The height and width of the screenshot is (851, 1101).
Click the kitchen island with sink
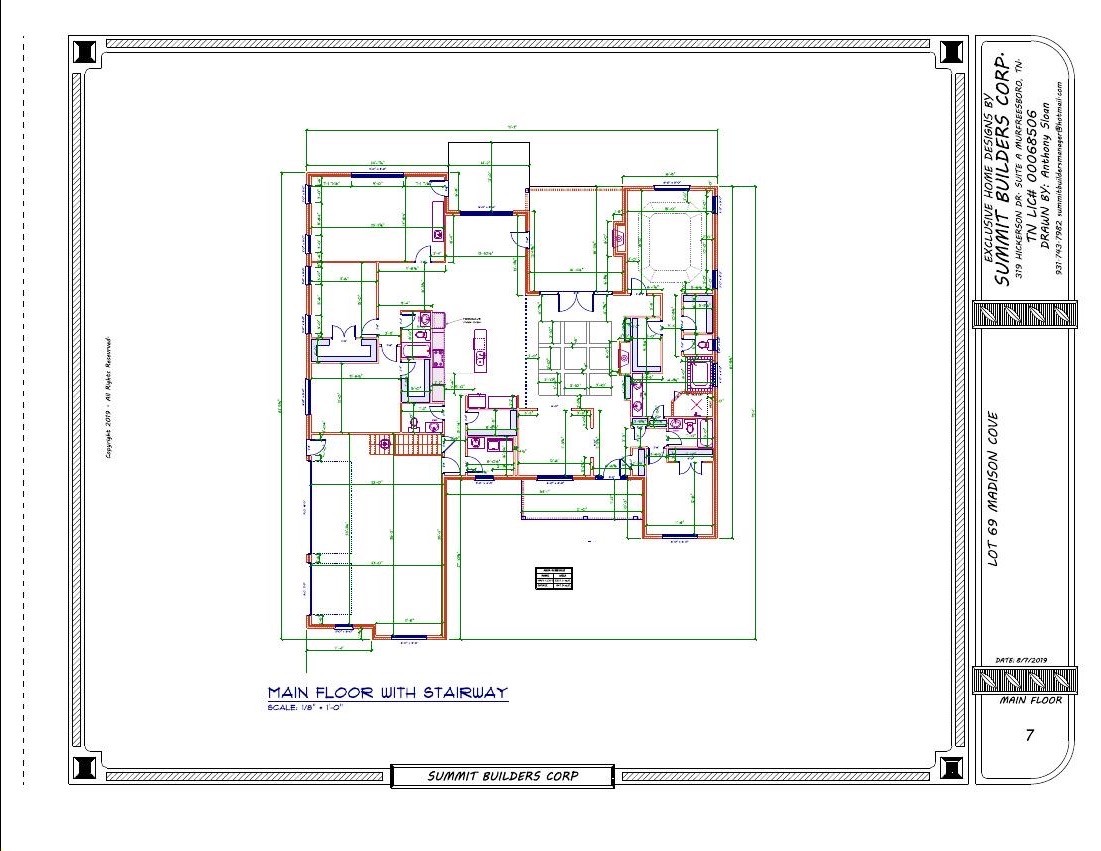click(x=478, y=350)
